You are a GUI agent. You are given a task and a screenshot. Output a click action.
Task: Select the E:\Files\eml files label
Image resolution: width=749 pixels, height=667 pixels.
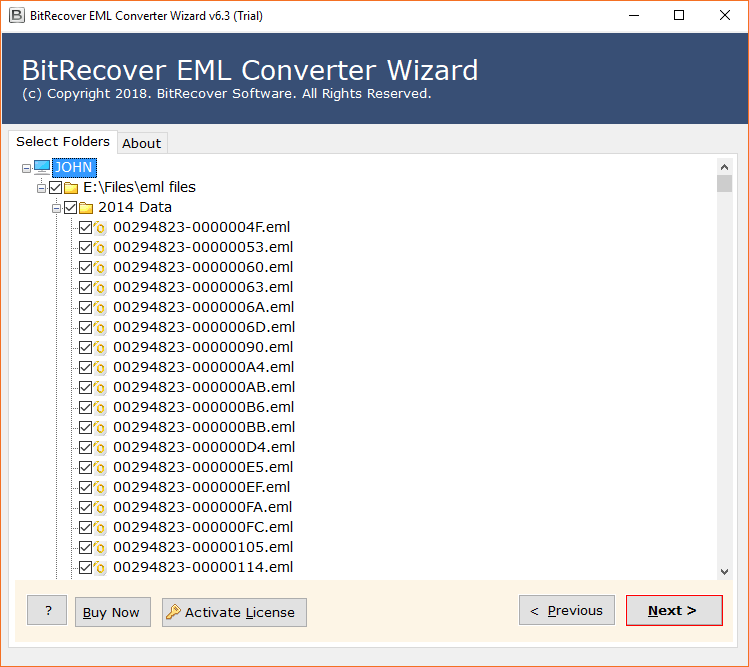(139, 187)
